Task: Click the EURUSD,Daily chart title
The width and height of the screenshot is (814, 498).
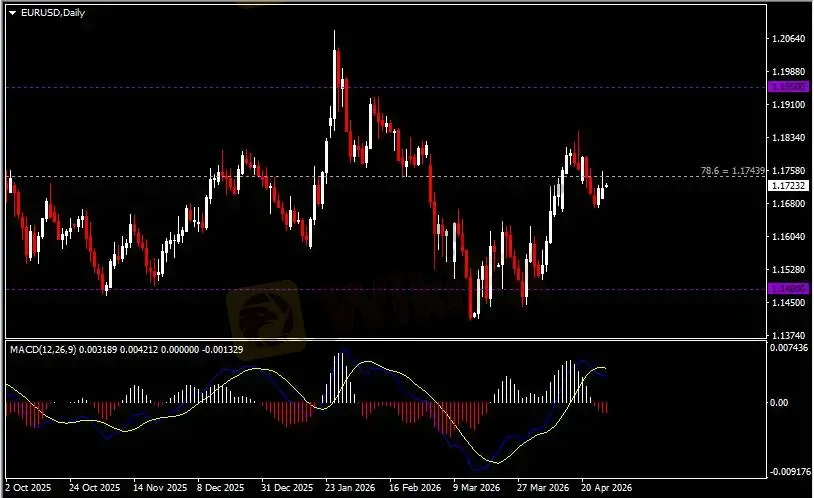Action: click(x=52, y=11)
